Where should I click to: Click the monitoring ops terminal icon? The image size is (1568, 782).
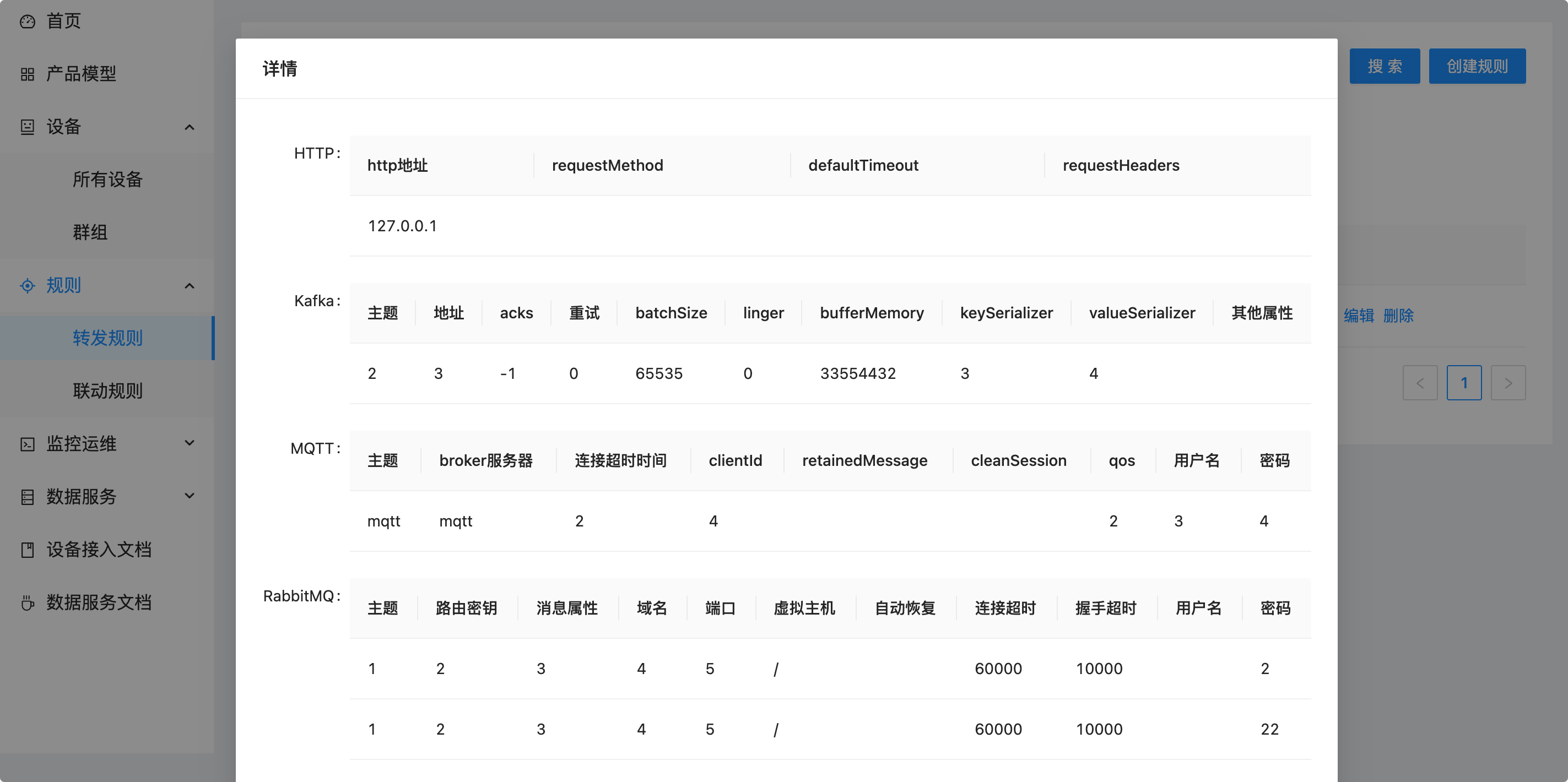coord(28,444)
